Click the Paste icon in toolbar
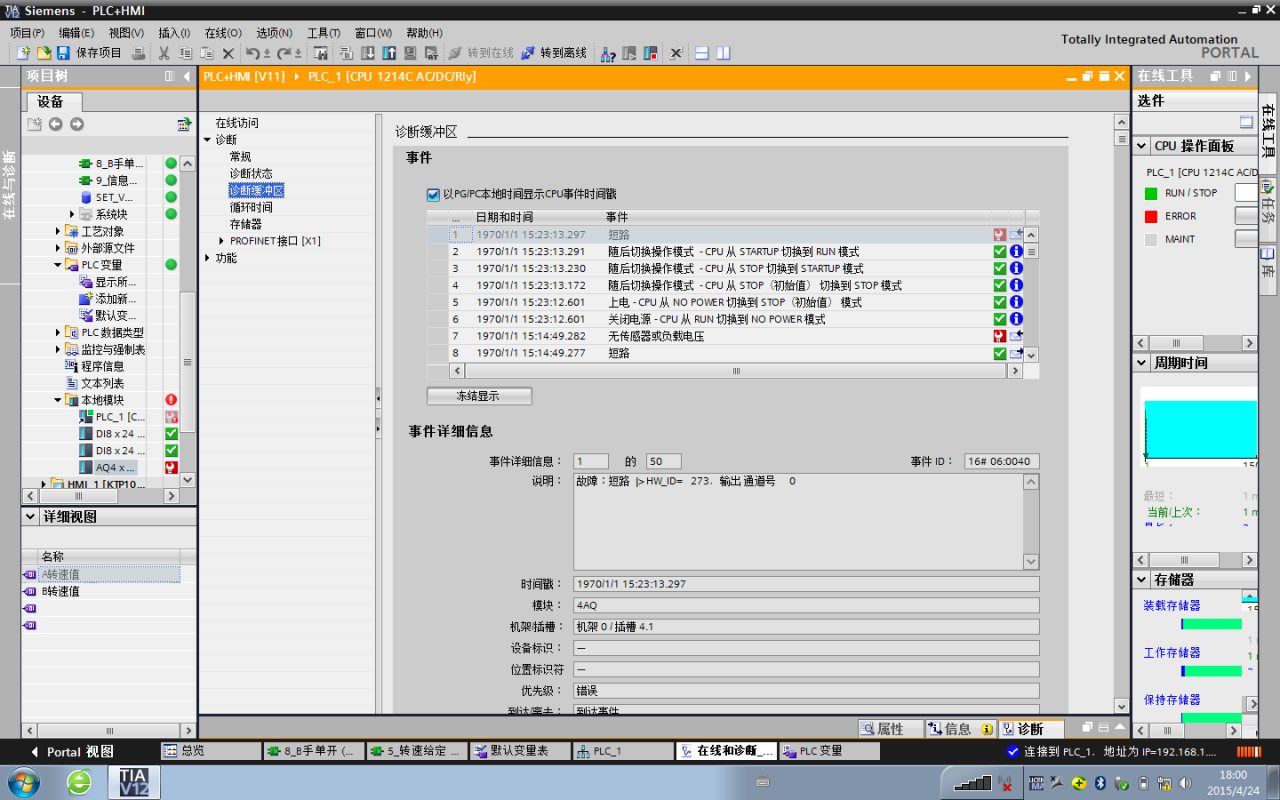The image size is (1280, 800). [206, 53]
